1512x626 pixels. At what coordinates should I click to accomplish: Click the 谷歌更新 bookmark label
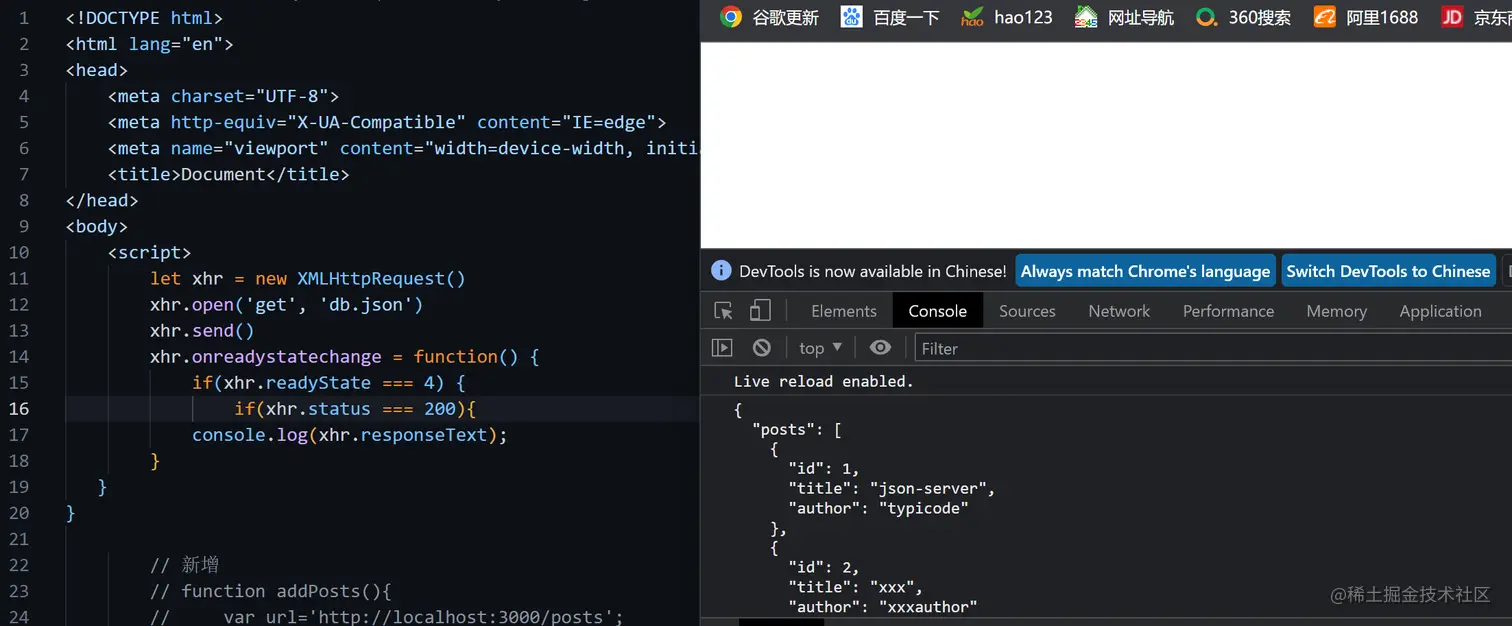tap(785, 17)
